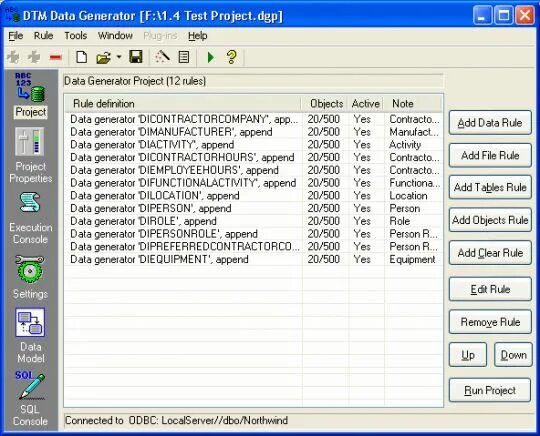Screen dimensions: 540x436
Task: Open the Data Model sidebar item
Action: tap(30, 335)
